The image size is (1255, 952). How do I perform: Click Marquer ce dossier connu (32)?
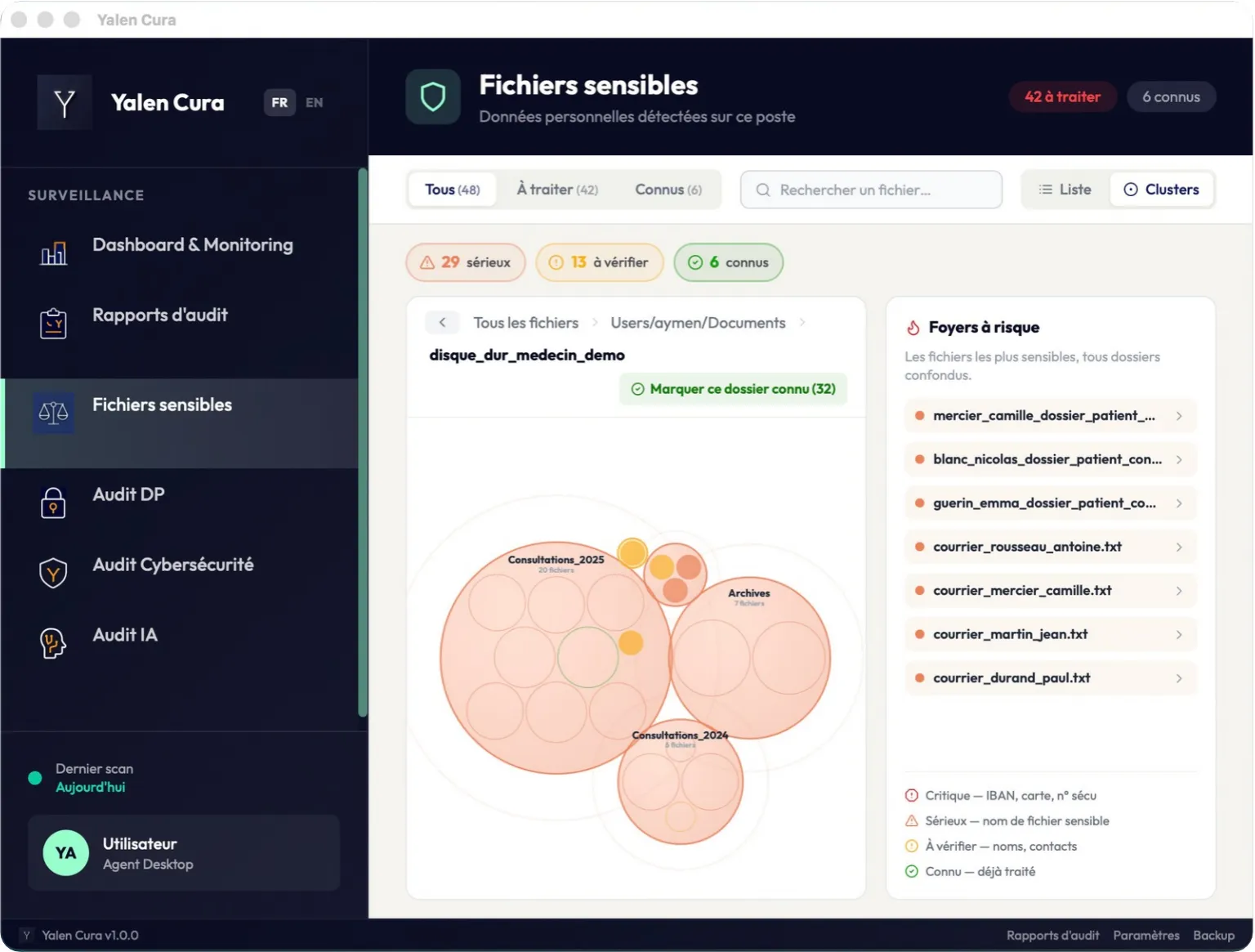click(x=734, y=389)
